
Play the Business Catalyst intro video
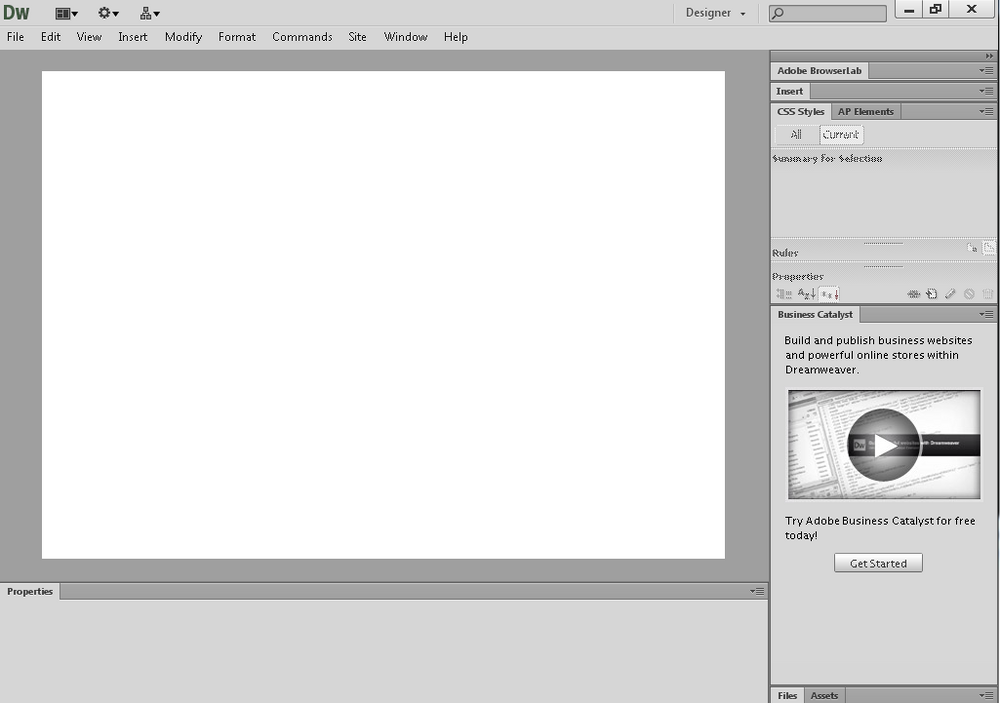883,445
